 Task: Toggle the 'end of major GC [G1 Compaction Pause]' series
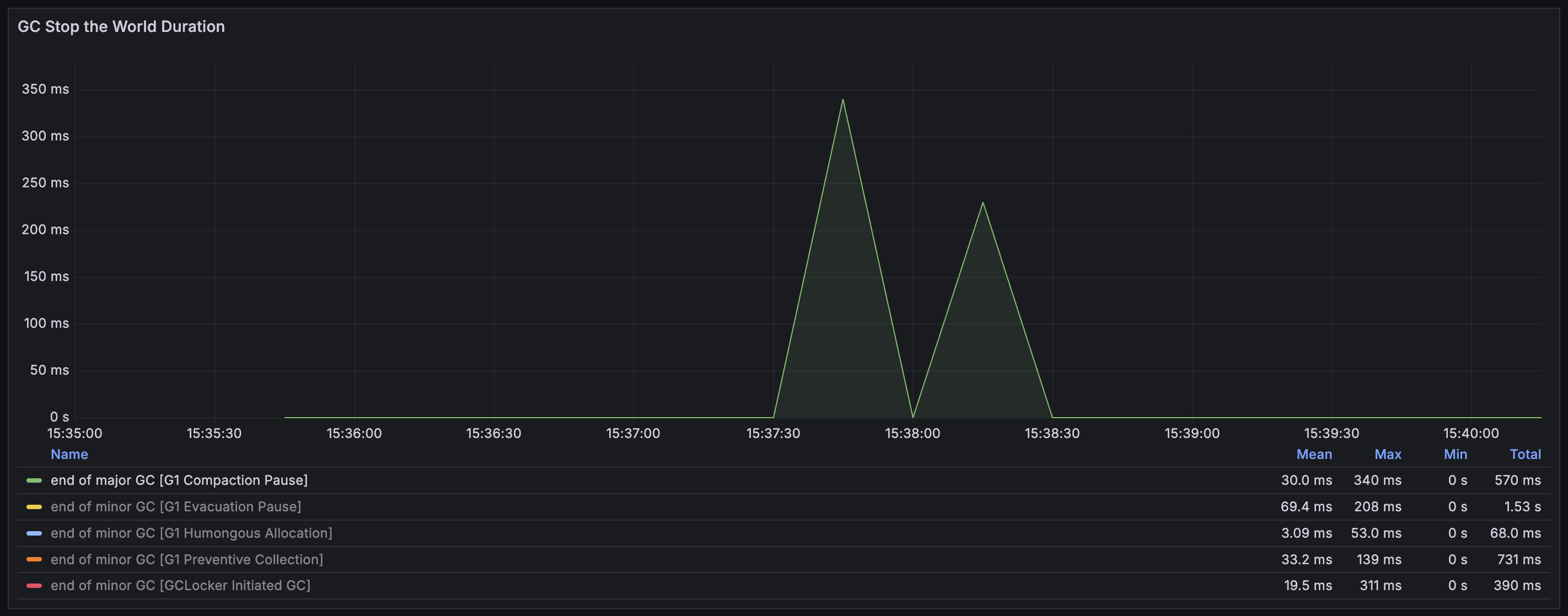coord(179,480)
